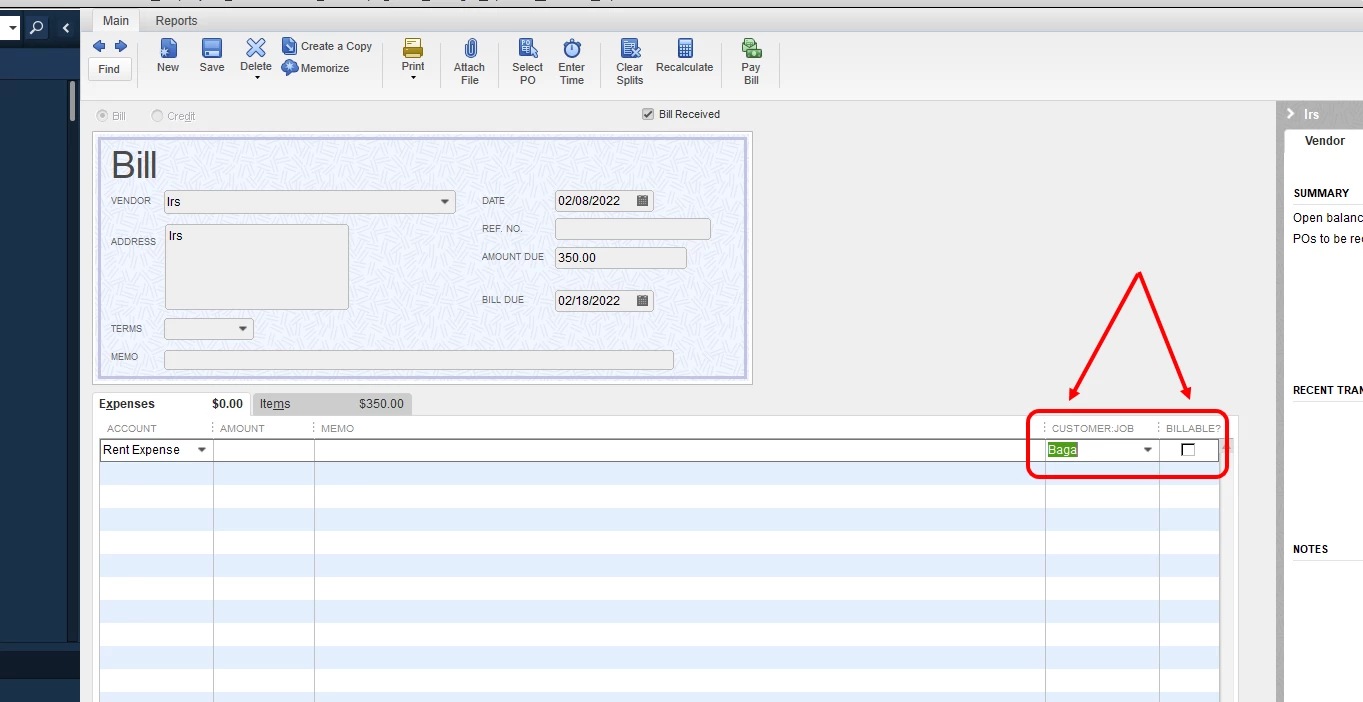Open the bill date calendar picker
Screen dimensions: 1363x702
click(643, 200)
